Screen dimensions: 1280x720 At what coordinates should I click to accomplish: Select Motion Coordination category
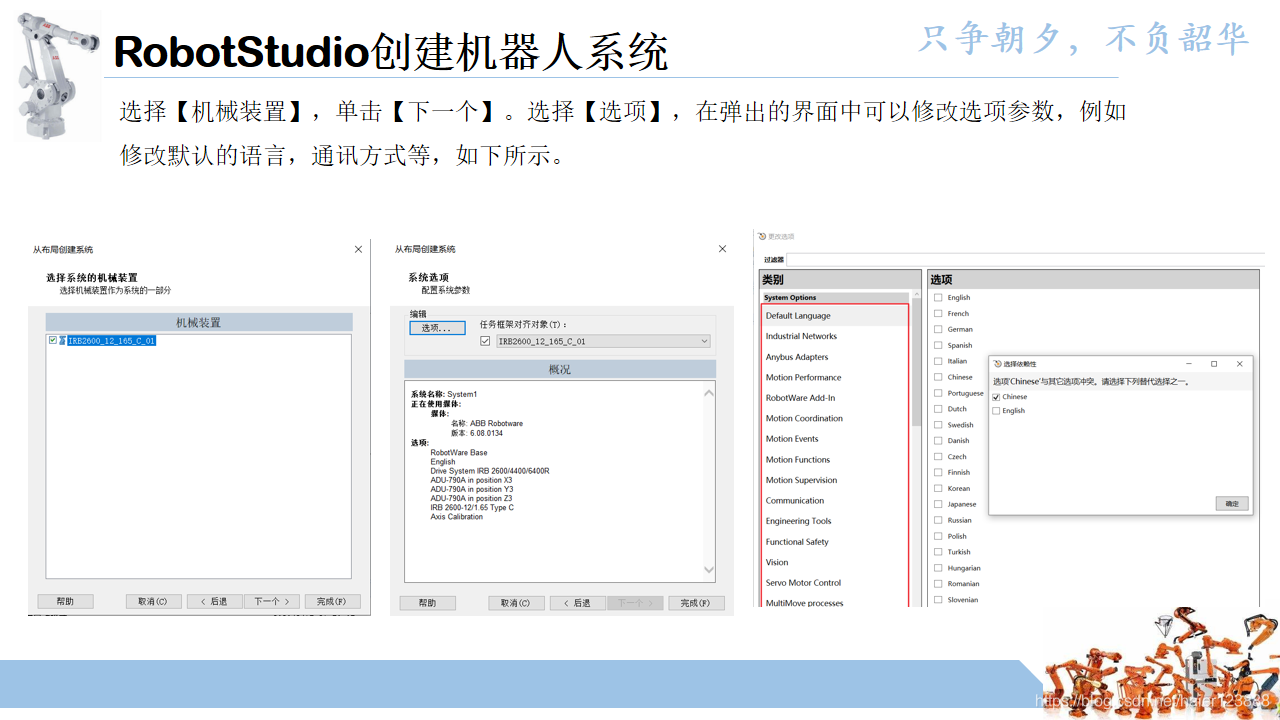click(x=835, y=418)
